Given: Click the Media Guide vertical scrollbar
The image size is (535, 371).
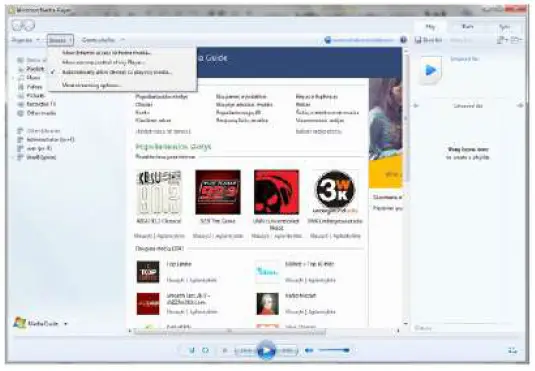Looking at the screenshot, I should pyautogui.click(x=406, y=118).
